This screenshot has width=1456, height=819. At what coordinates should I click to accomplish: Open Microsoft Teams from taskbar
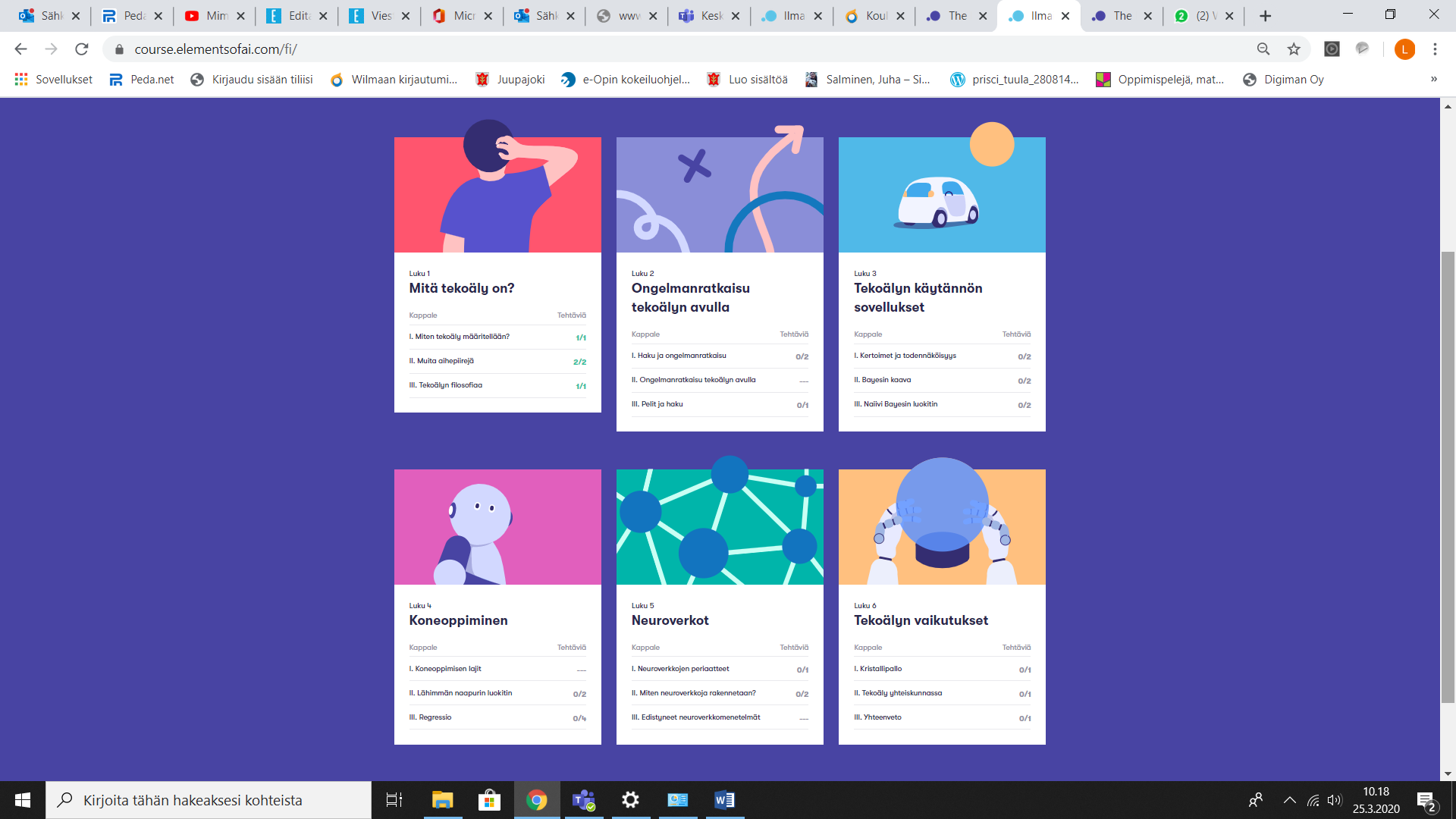tap(583, 800)
